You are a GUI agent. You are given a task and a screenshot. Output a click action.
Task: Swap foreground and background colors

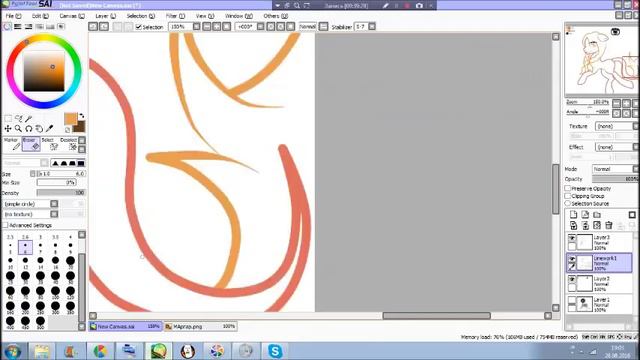pyautogui.click(x=81, y=116)
